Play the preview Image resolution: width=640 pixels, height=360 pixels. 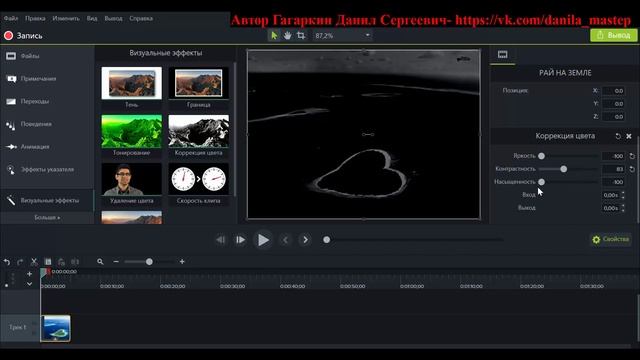pos(263,240)
